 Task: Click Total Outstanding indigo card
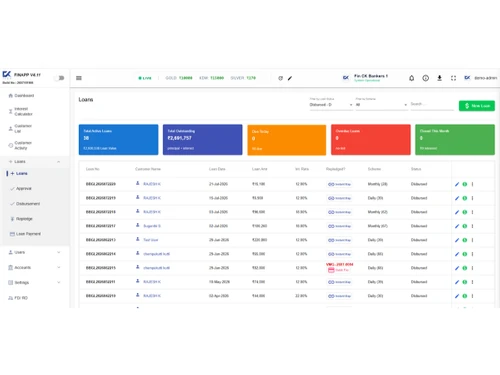[x=203, y=140]
